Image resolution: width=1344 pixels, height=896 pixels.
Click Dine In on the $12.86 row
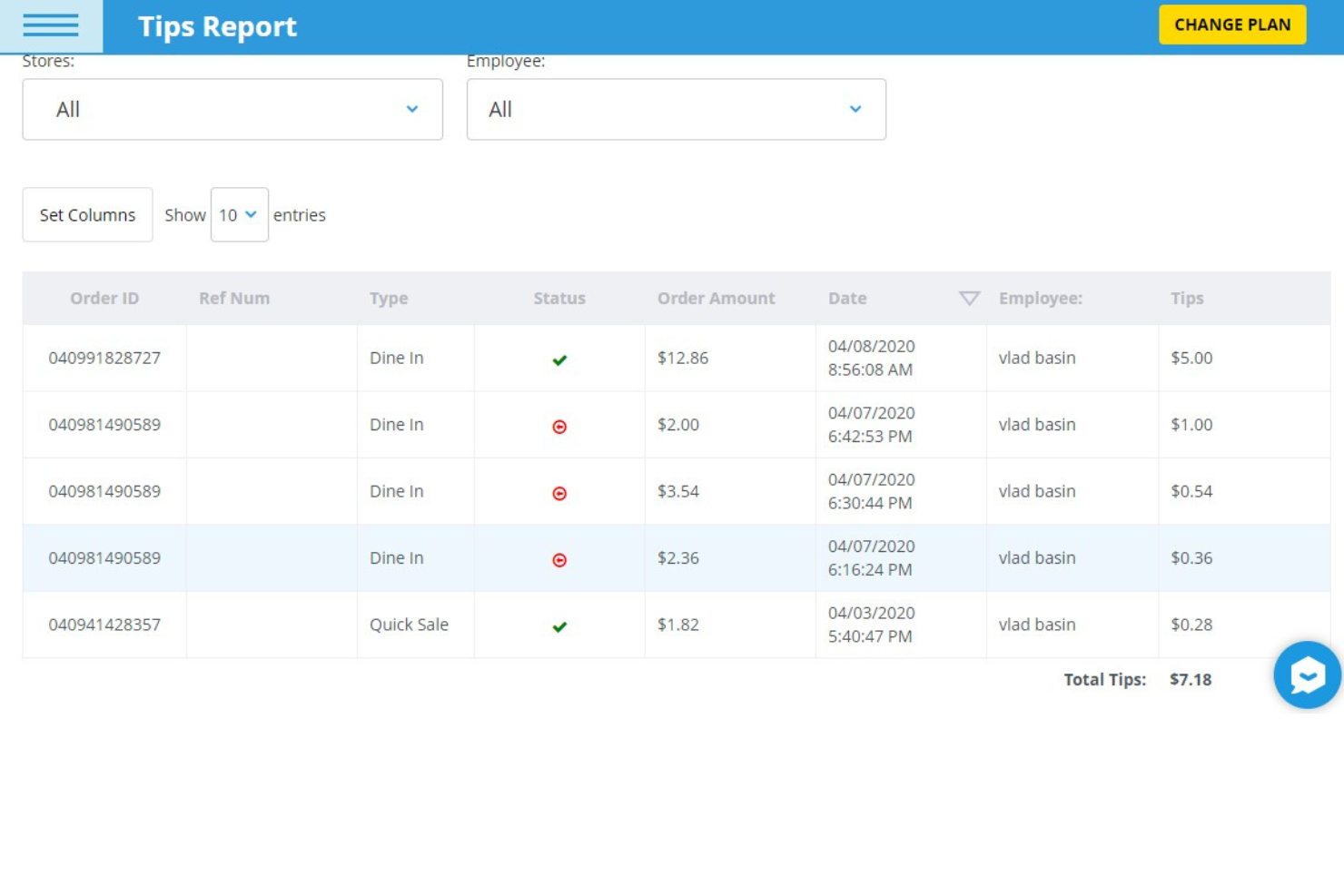397,358
